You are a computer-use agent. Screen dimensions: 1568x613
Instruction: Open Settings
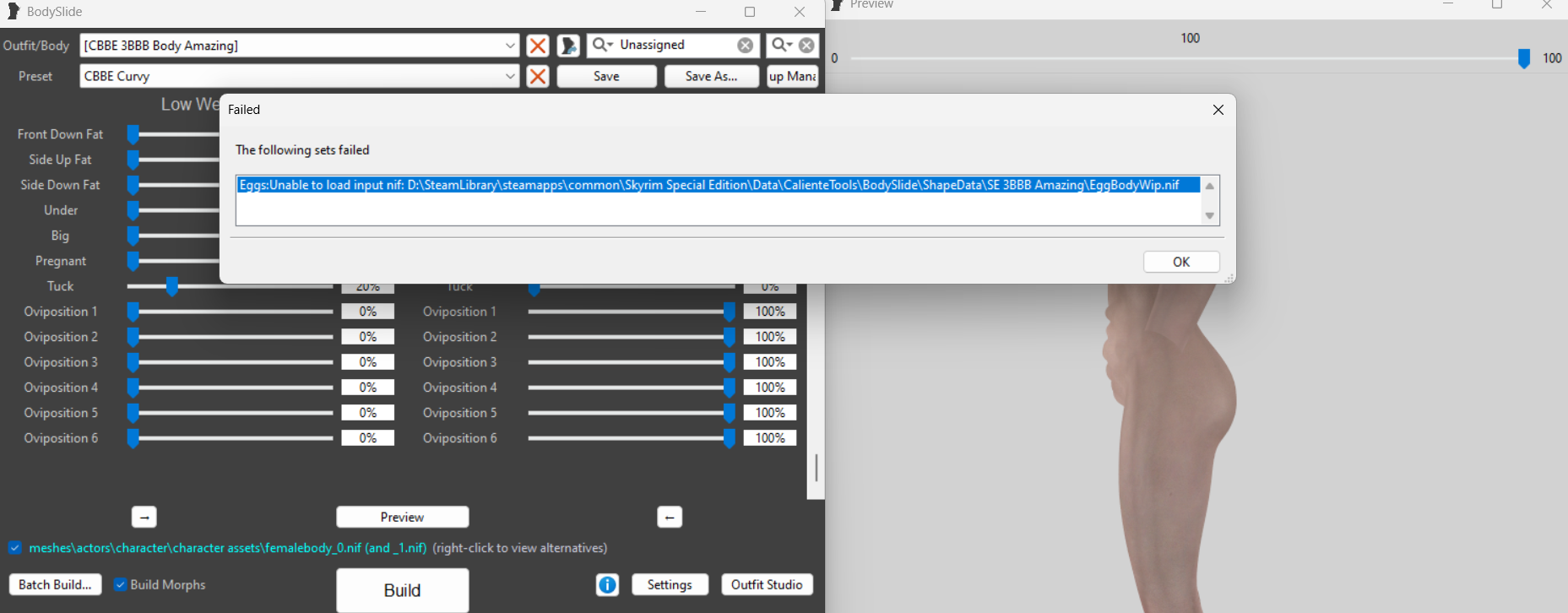[x=670, y=584]
